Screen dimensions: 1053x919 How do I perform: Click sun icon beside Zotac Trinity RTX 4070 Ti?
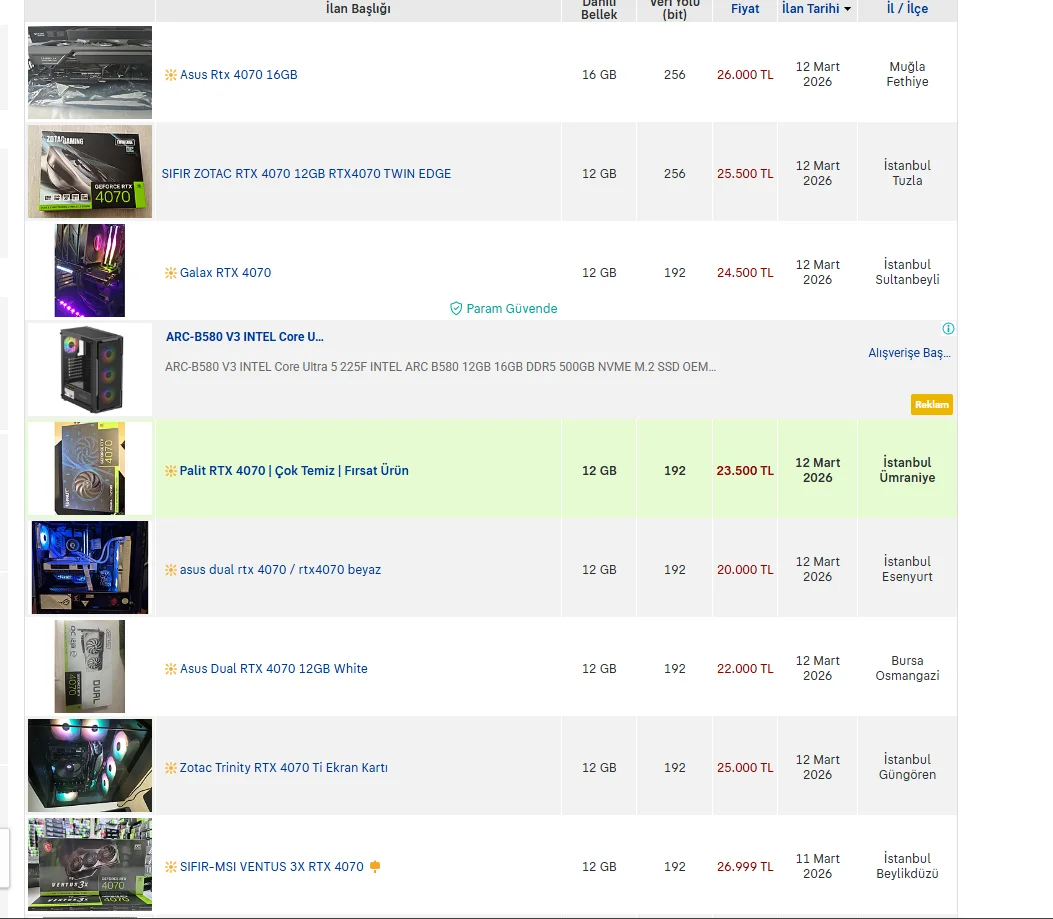point(171,768)
